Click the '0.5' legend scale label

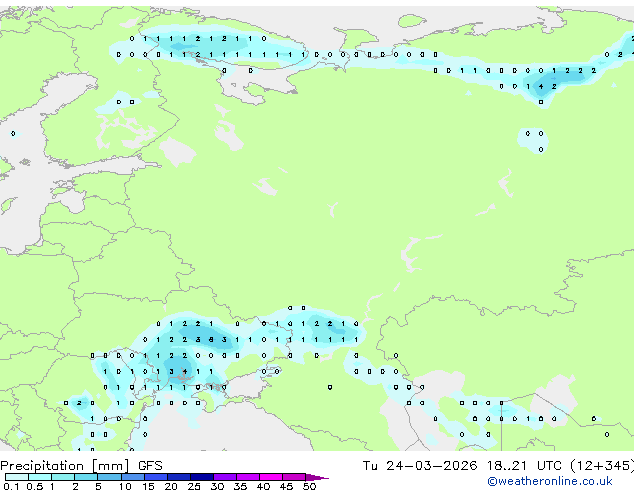(x=35, y=486)
